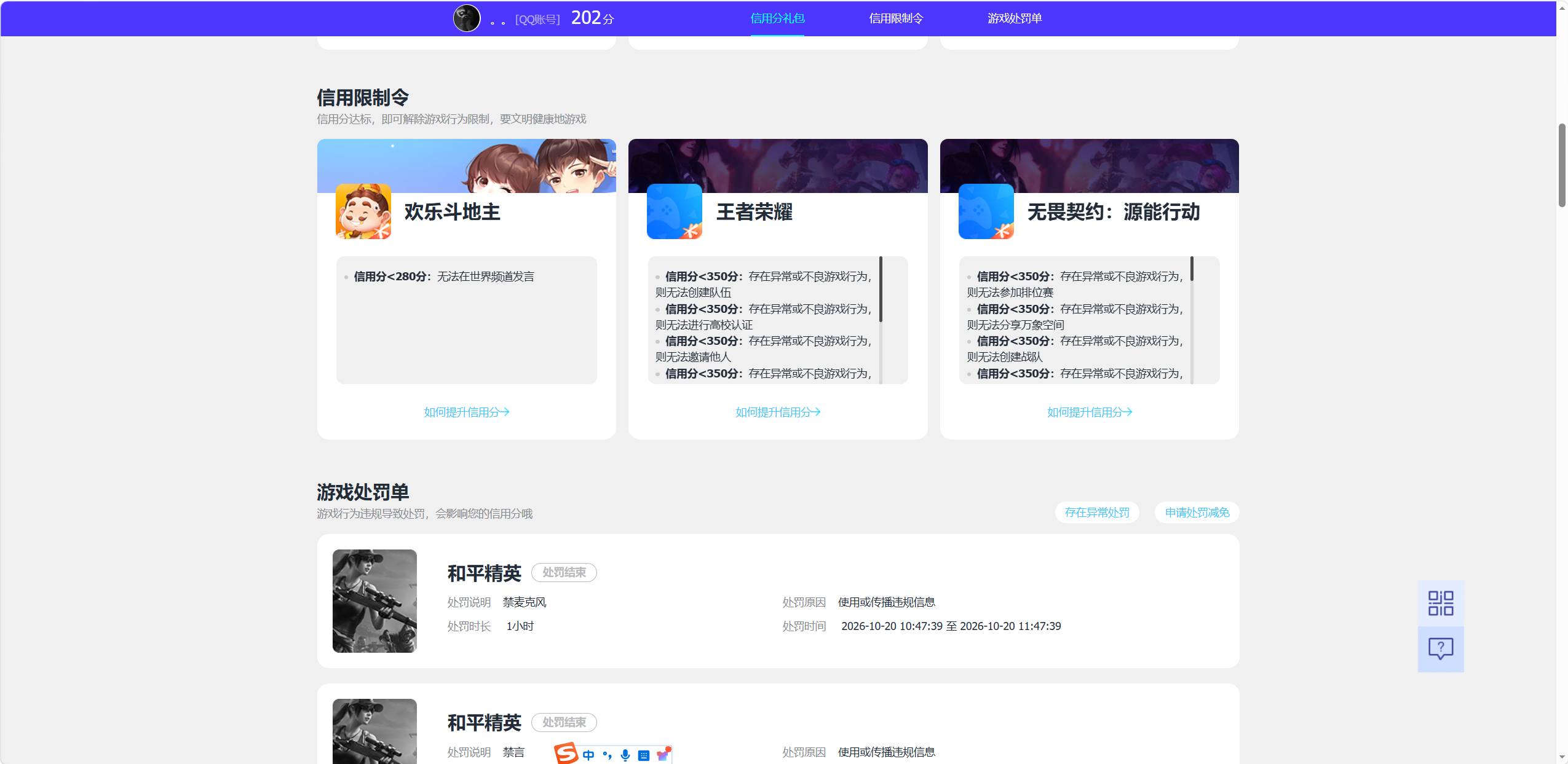This screenshot has height=764, width=1568.
Task: Open the 欢乐斗地主 game icon
Action: (363, 211)
